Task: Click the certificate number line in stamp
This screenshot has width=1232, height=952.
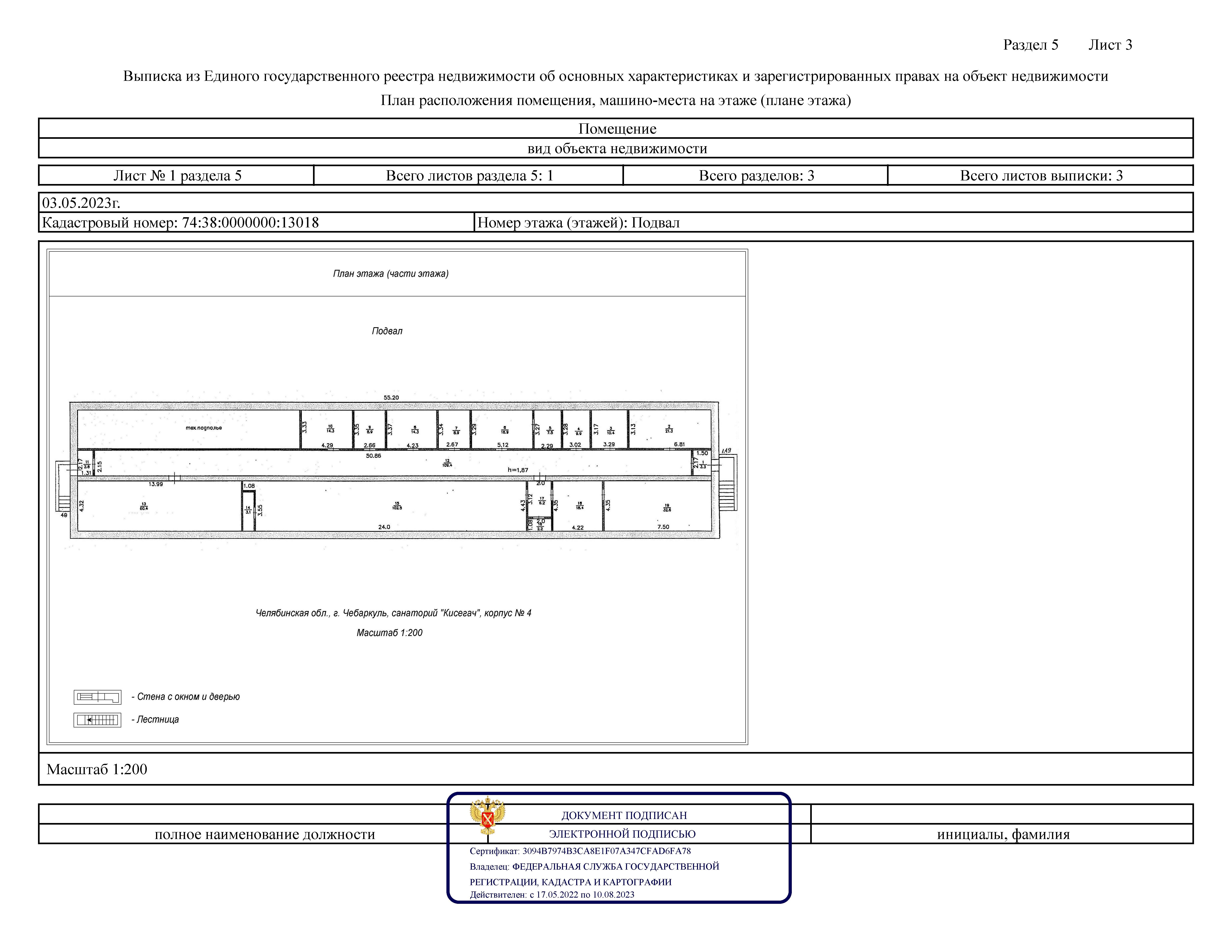Action: [x=580, y=851]
